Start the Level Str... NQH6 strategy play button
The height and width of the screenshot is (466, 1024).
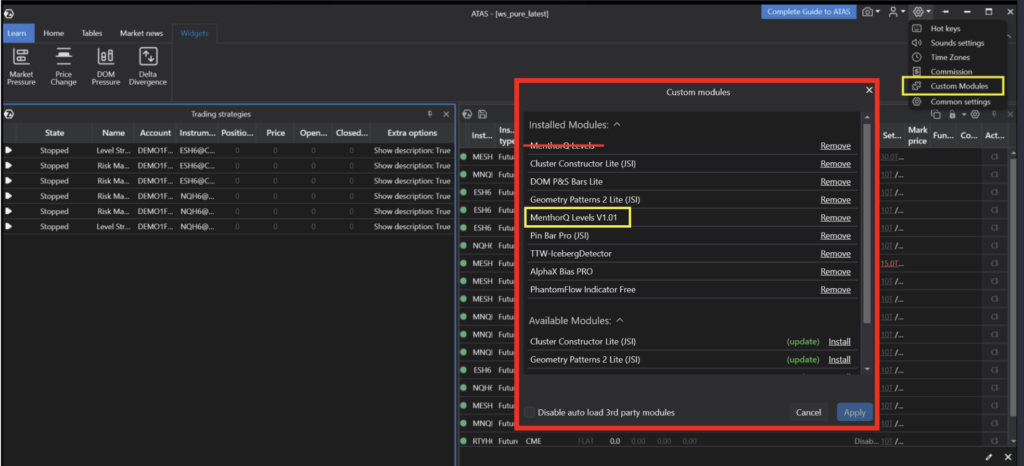point(8,226)
